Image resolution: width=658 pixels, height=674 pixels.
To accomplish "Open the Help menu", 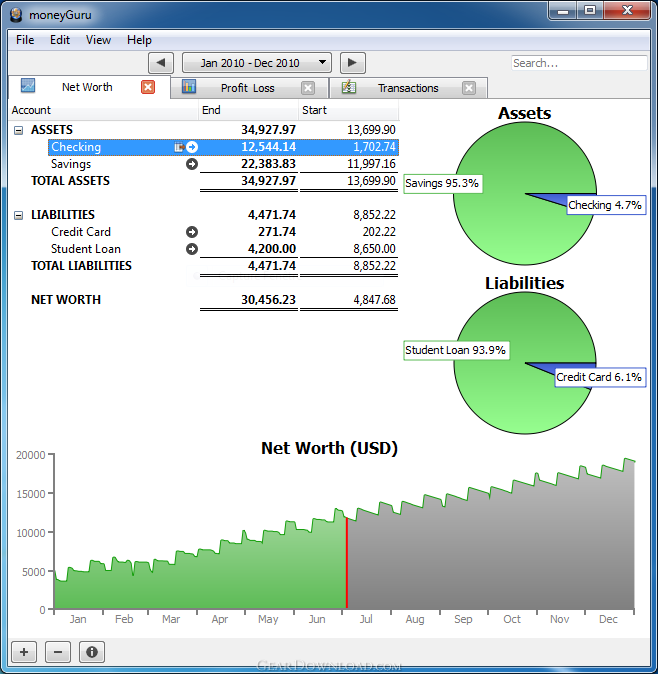I will (139, 40).
